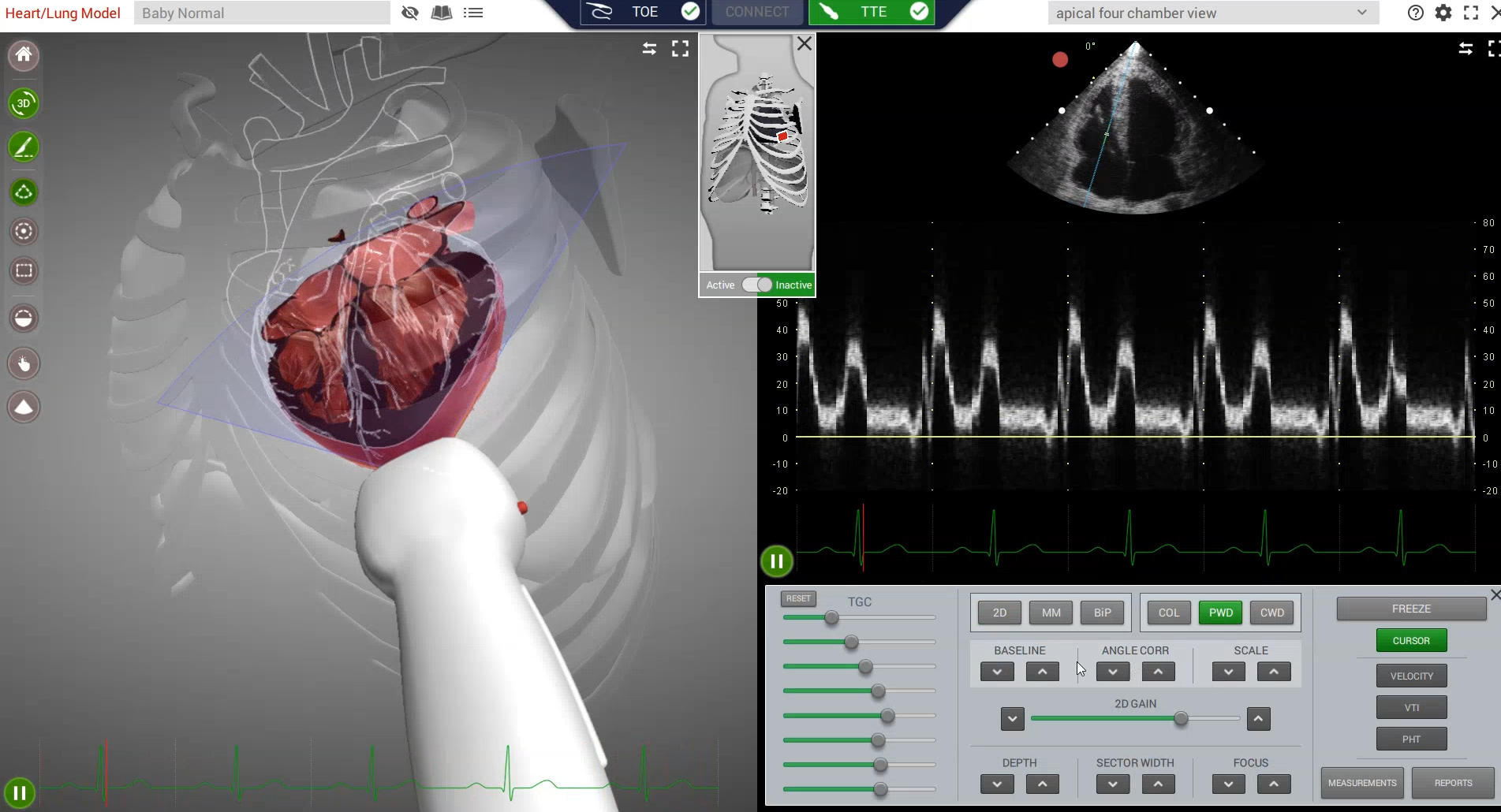
Task: Decrease ANGLE CORR with down arrow
Action: (1113, 672)
